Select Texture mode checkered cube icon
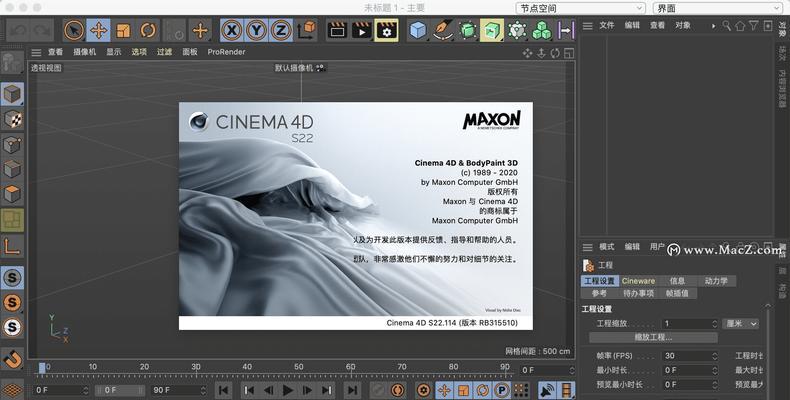This screenshot has width=790, height=400. (x=12, y=119)
